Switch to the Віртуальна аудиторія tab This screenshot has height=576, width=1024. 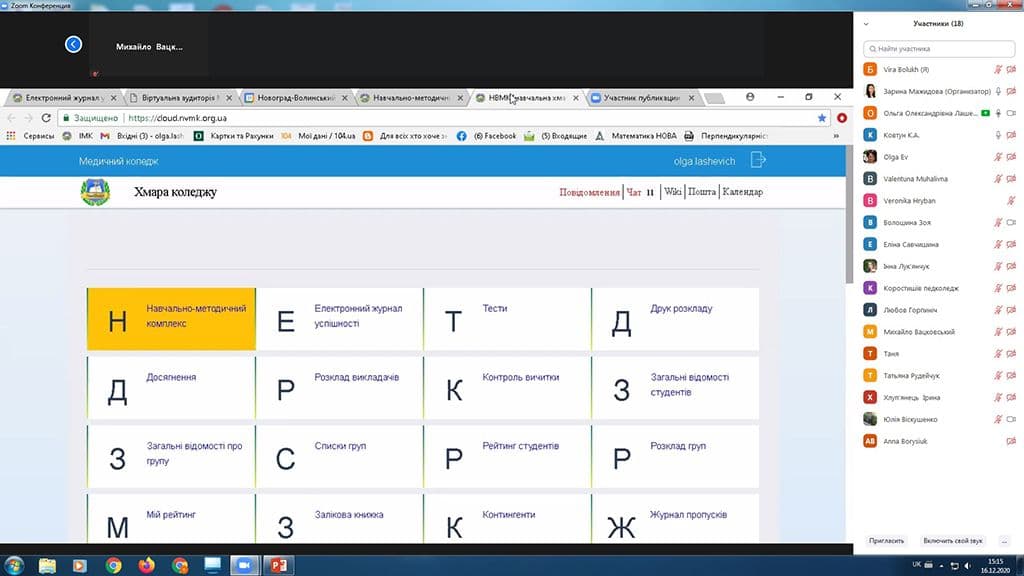point(178,98)
